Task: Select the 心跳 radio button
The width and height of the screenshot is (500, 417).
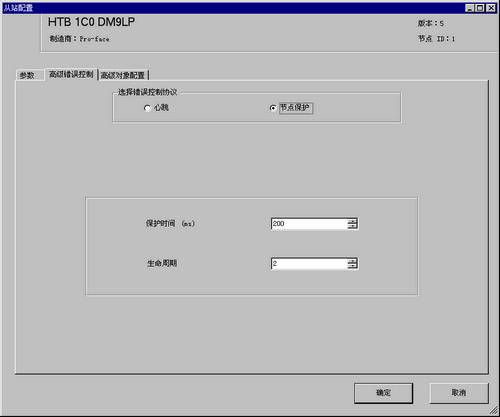Action: [x=147, y=108]
